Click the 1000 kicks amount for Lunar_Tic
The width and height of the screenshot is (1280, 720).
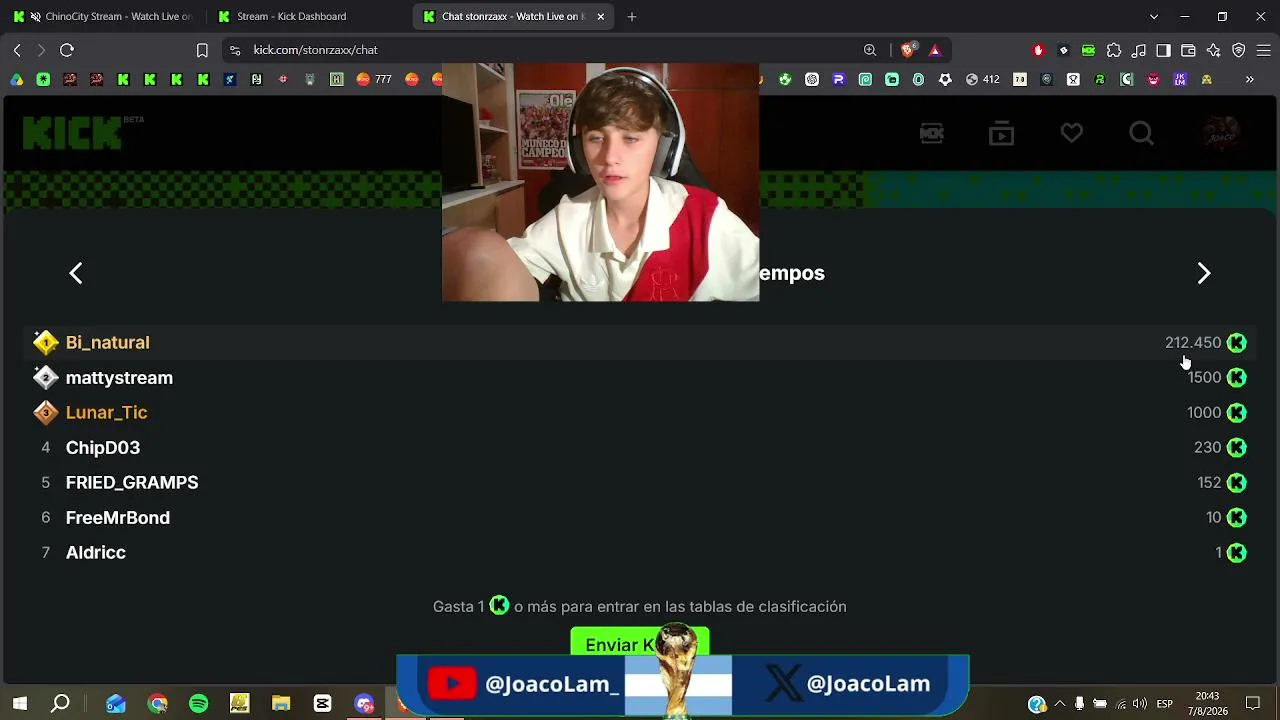[1204, 412]
